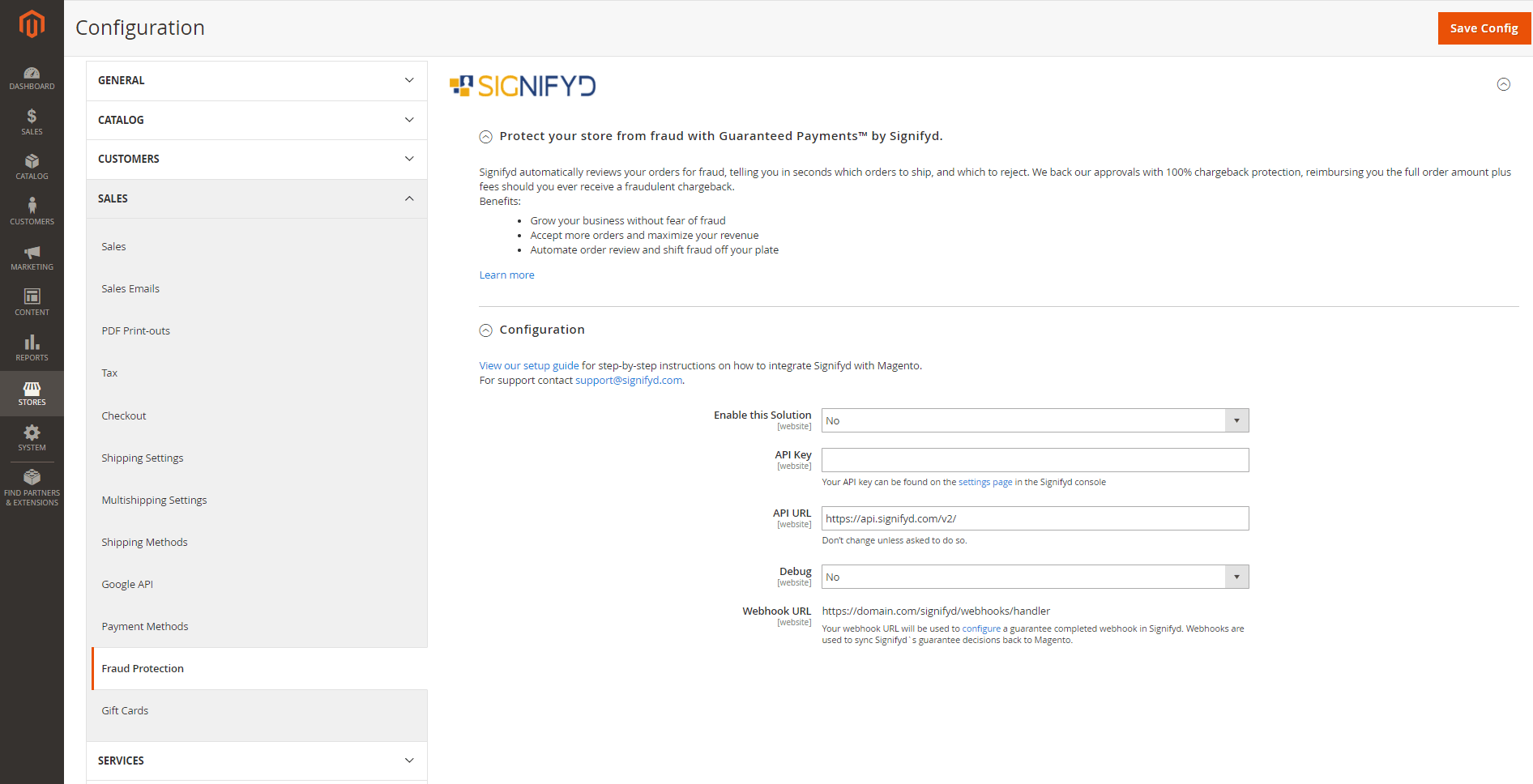Select Gift Cards menu item

click(125, 710)
